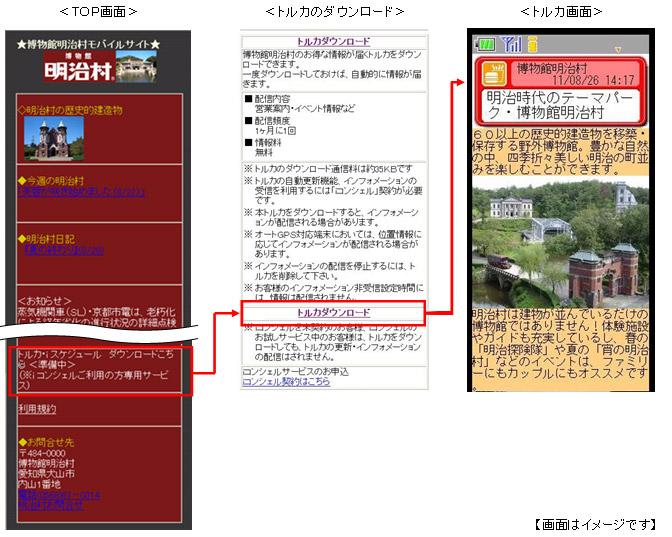
Task: Tap the small yellow arrow indicator in status bar
Action: [x=618, y=50]
